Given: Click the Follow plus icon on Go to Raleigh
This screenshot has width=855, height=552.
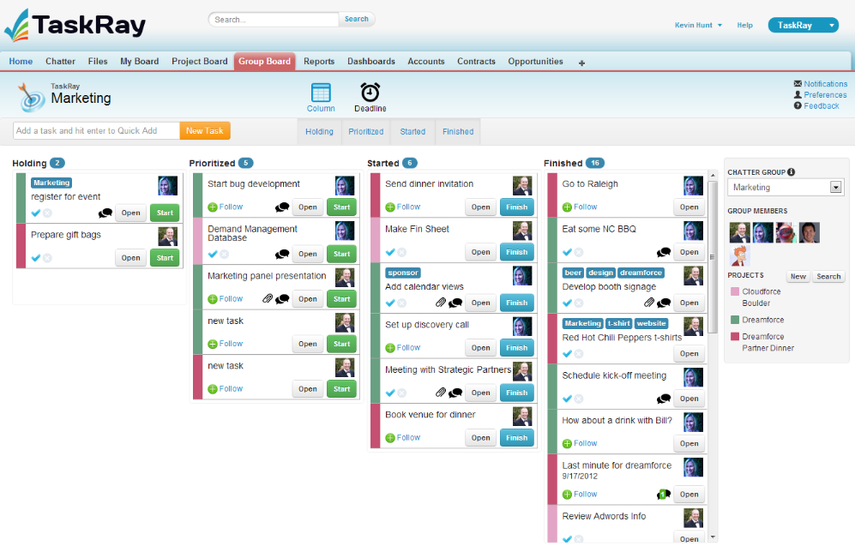Looking at the screenshot, I should [x=567, y=207].
